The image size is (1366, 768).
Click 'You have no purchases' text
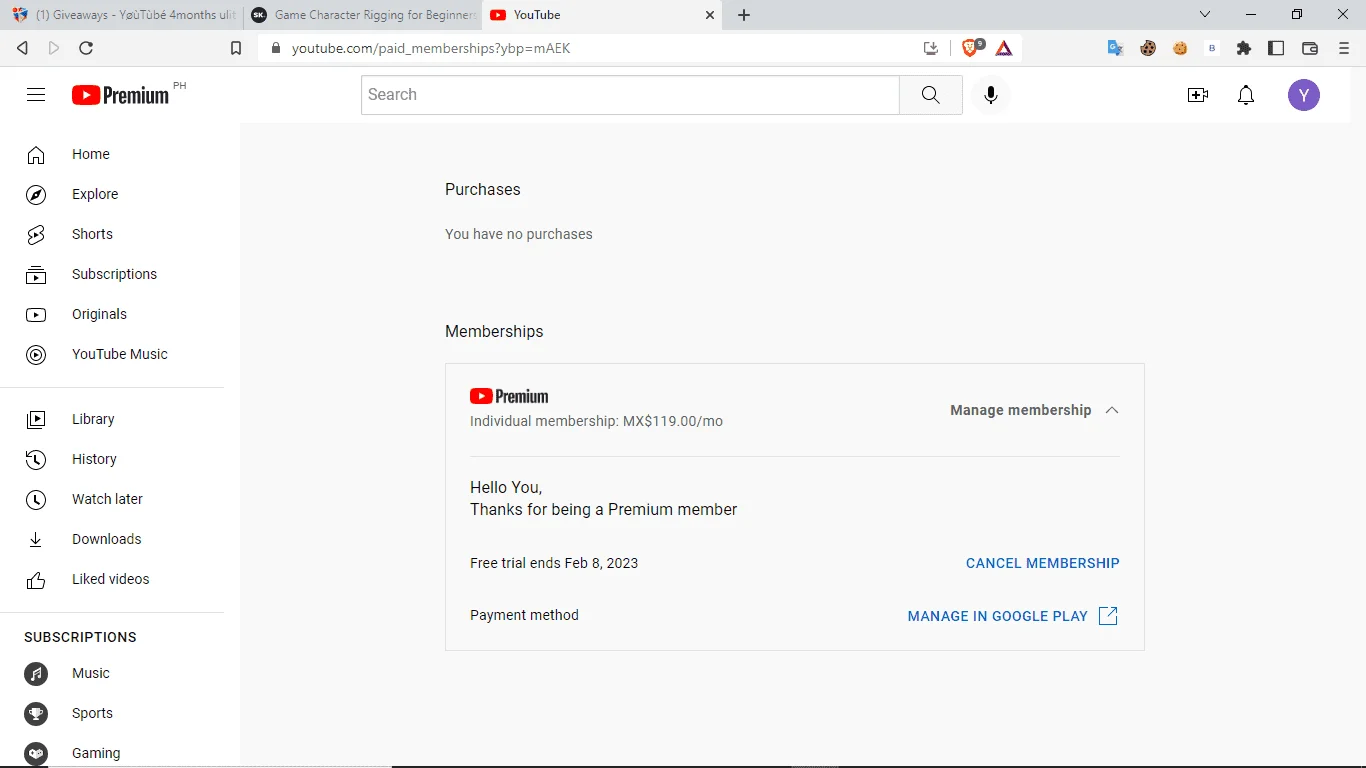click(x=519, y=234)
